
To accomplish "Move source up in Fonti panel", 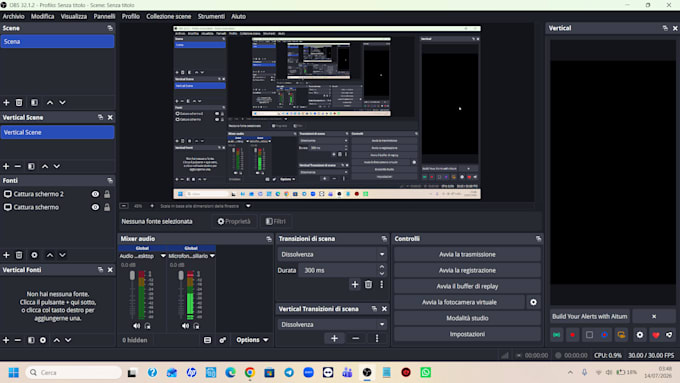I will pyautogui.click(x=50, y=255).
